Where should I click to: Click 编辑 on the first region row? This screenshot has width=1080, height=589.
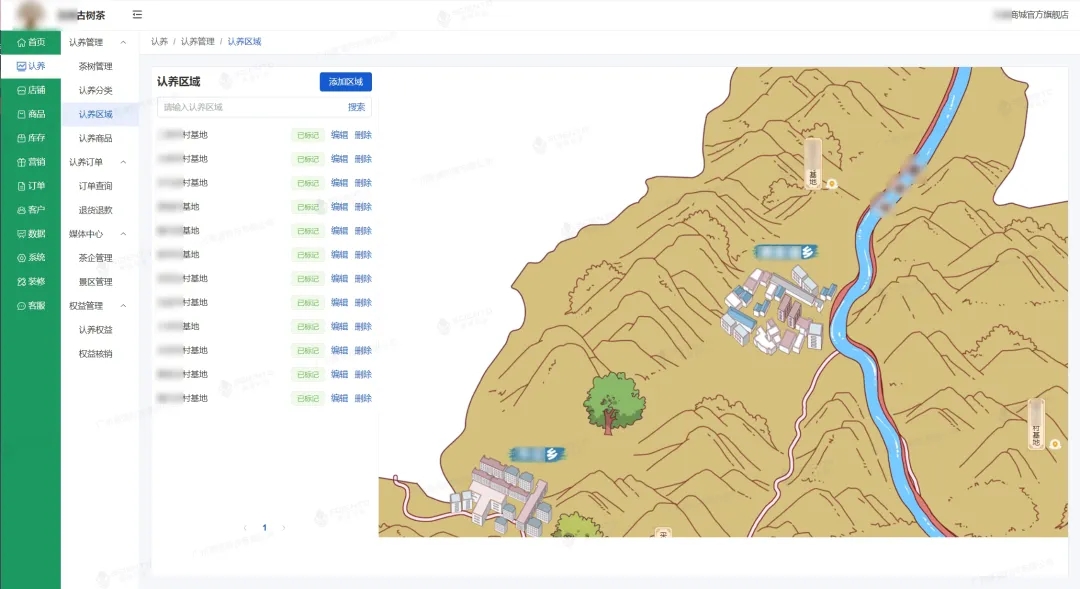pos(339,135)
